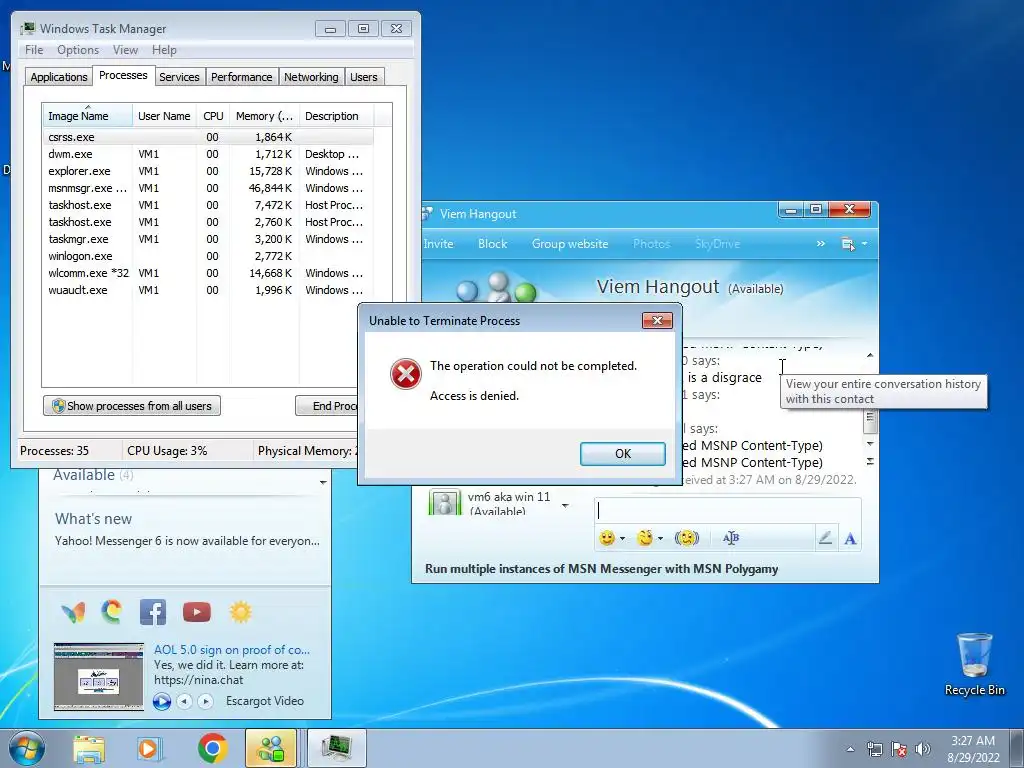Image resolution: width=1024 pixels, height=768 pixels.
Task: Click OK in the Unable to Terminate Process dialog
Action: click(x=622, y=454)
